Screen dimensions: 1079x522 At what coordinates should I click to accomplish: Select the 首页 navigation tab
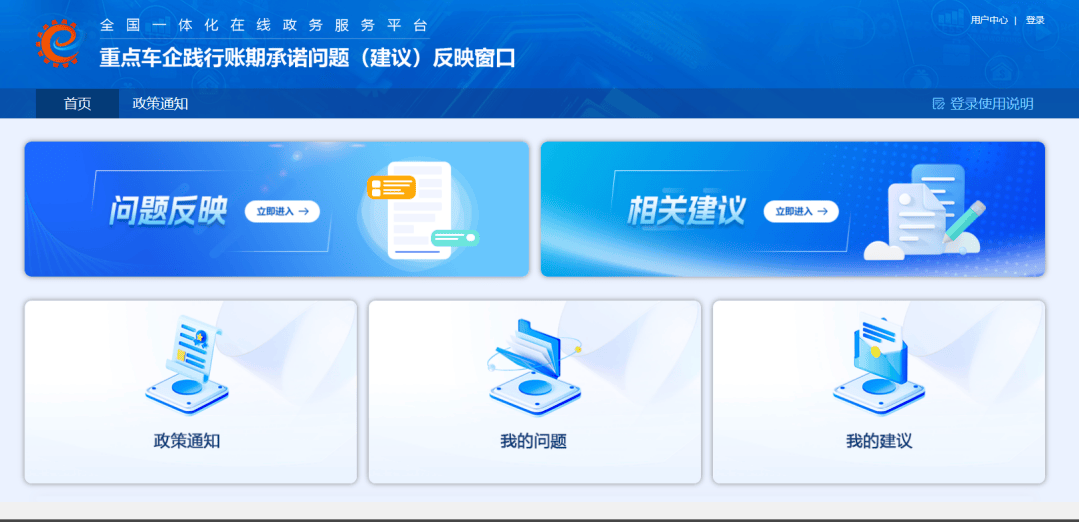tap(77, 104)
